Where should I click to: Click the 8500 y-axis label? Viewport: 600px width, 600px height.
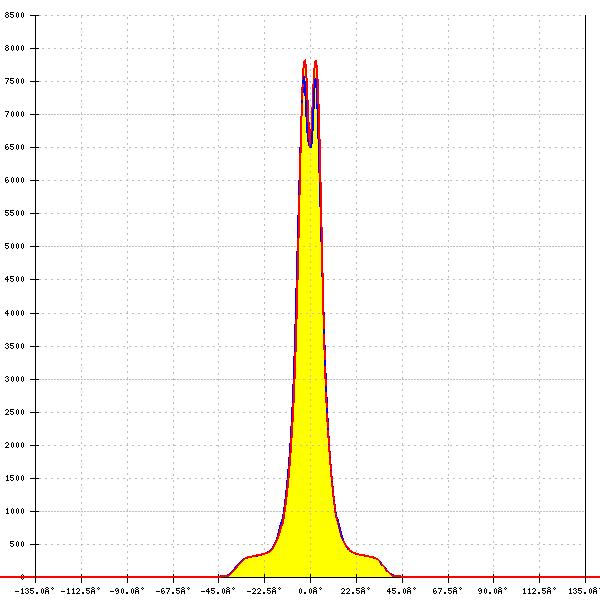tap(15, 15)
